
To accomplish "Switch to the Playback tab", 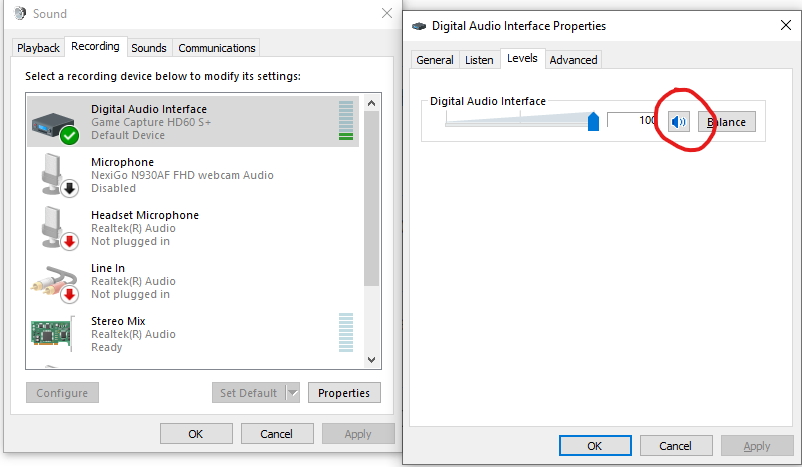I will click(x=38, y=48).
